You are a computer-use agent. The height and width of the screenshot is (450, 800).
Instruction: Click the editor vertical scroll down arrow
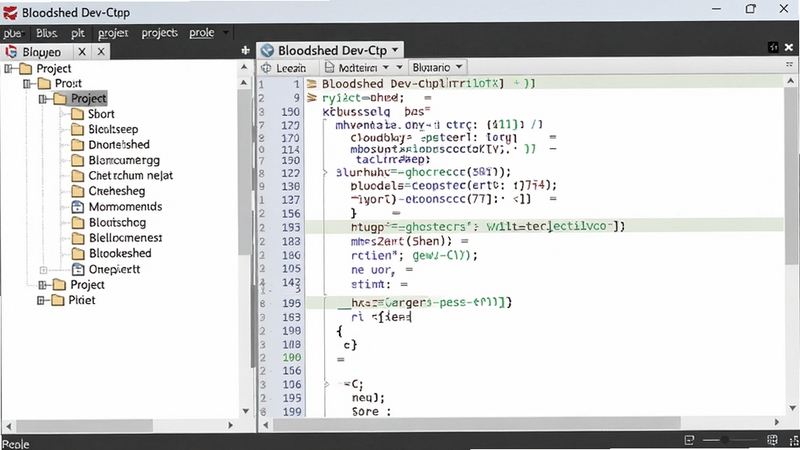click(792, 408)
